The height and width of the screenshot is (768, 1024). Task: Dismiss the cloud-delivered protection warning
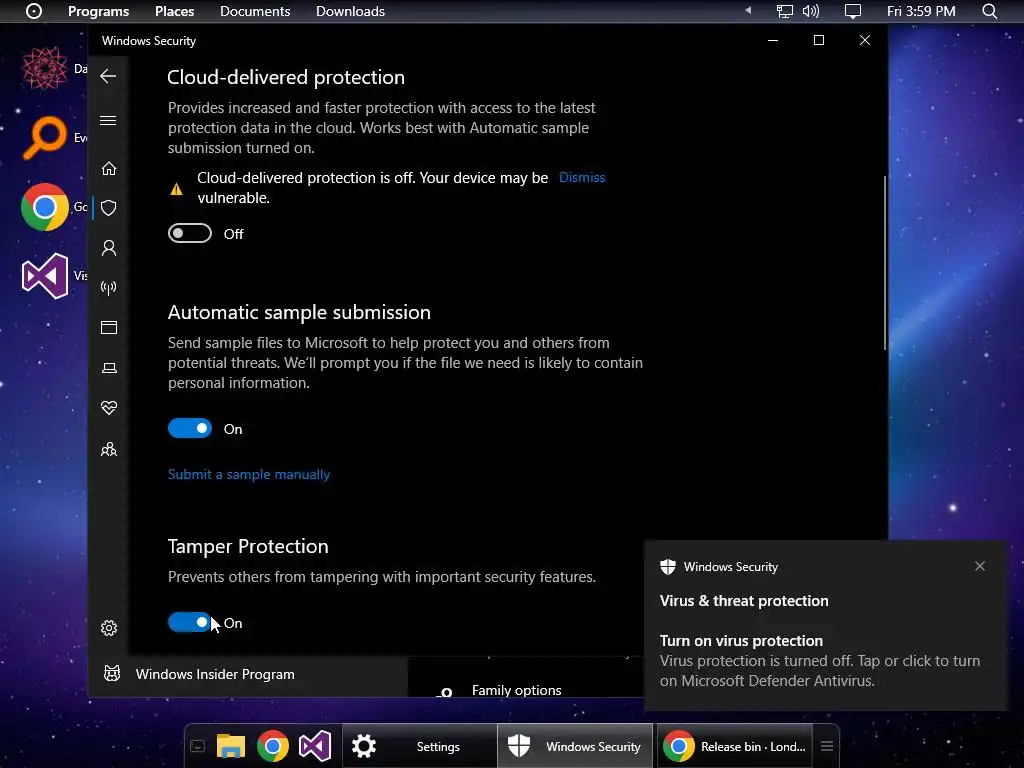(582, 178)
